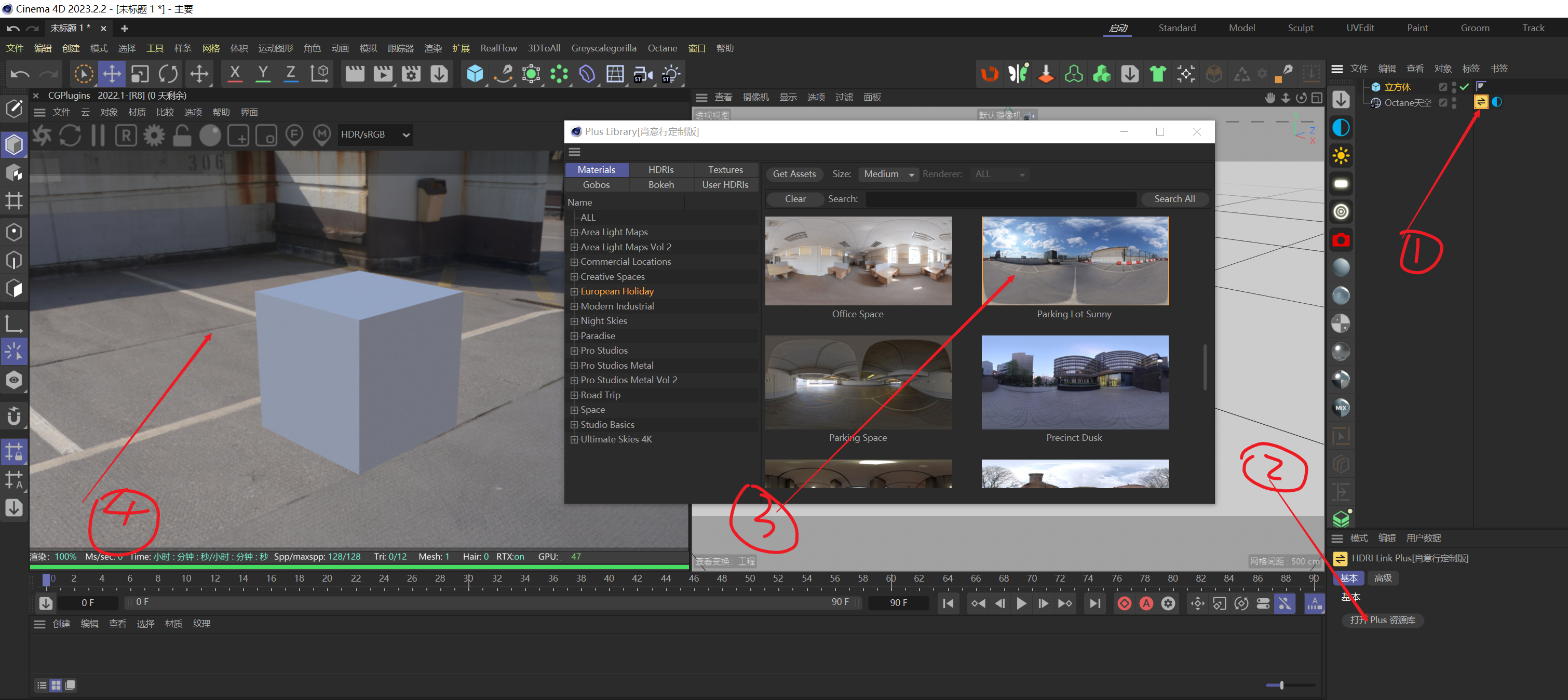Click the Octane area light icon
This screenshot has width=1568, height=700.
pyautogui.click(x=1341, y=184)
